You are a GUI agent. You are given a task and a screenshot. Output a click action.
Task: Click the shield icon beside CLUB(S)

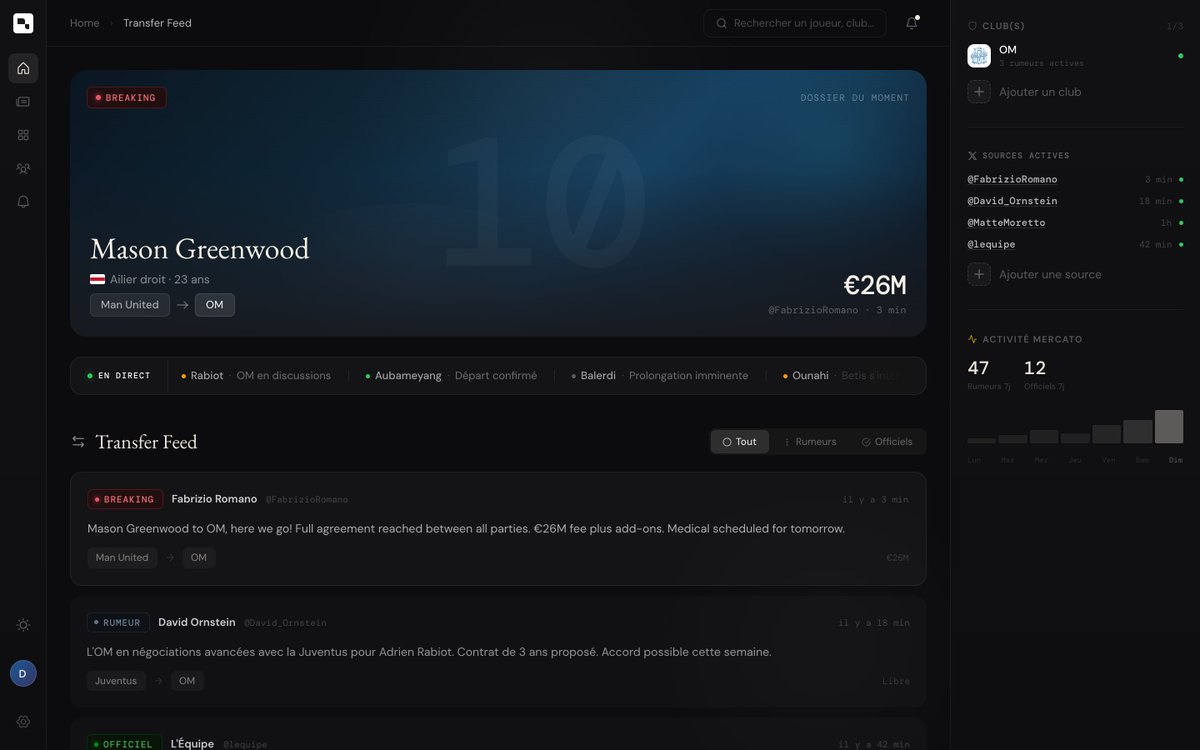click(x=972, y=26)
